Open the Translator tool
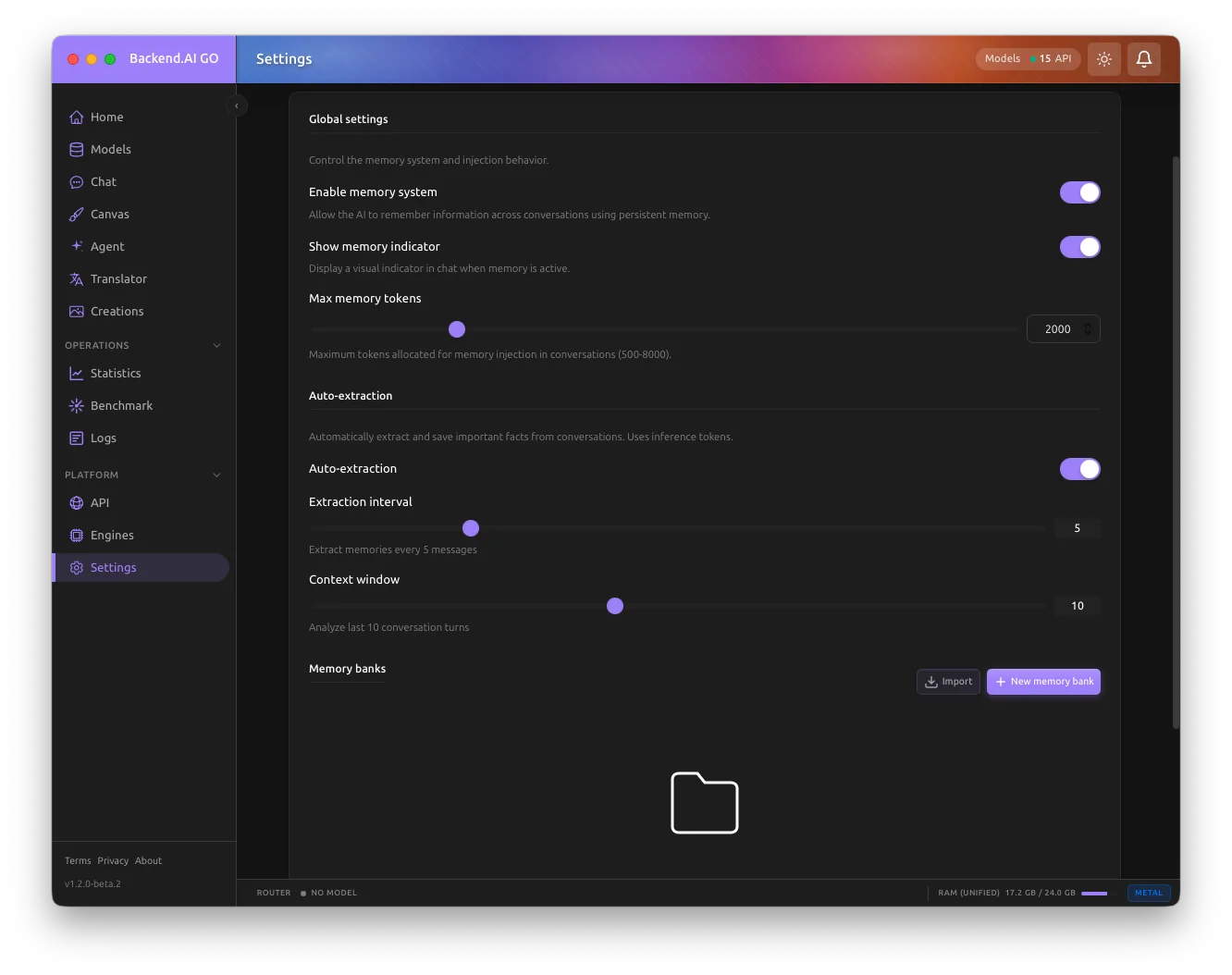The width and height of the screenshot is (1232, 975). (117, 278)
